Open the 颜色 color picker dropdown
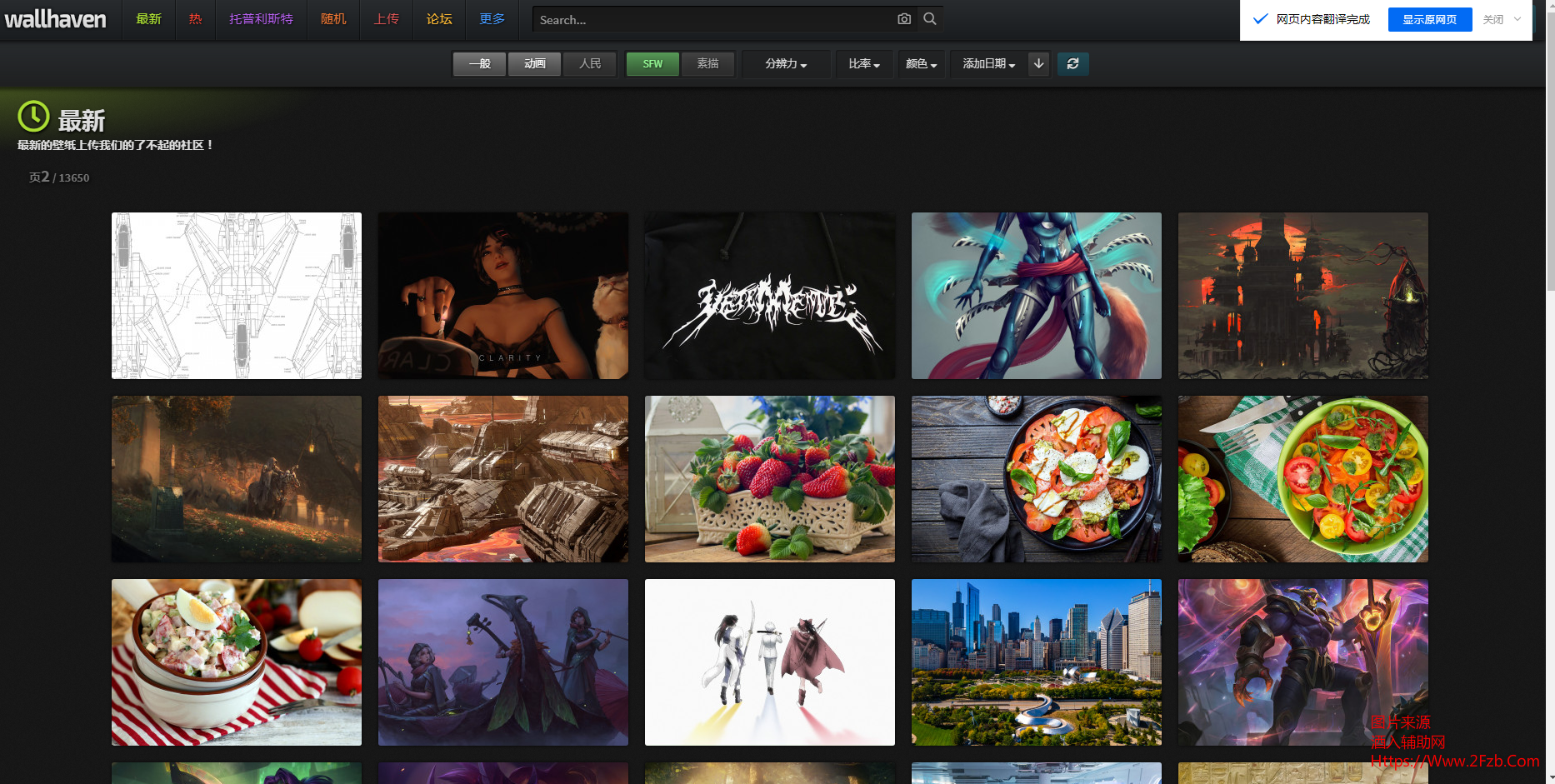Image resolution: width=1555 pixels, height=784 pixels. click(x=921, y=63)
